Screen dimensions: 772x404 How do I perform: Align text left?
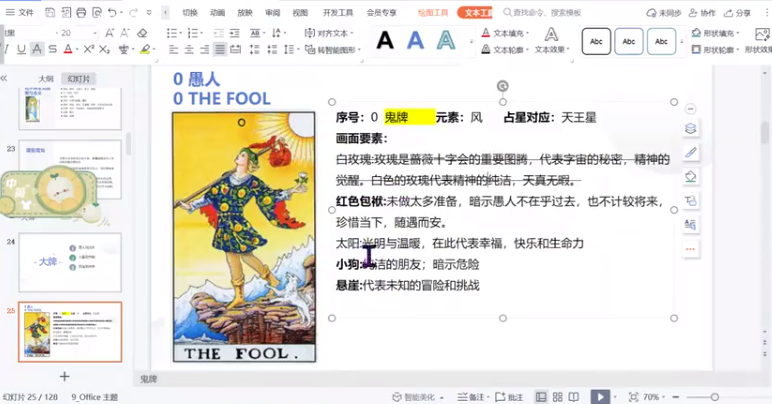173,49
